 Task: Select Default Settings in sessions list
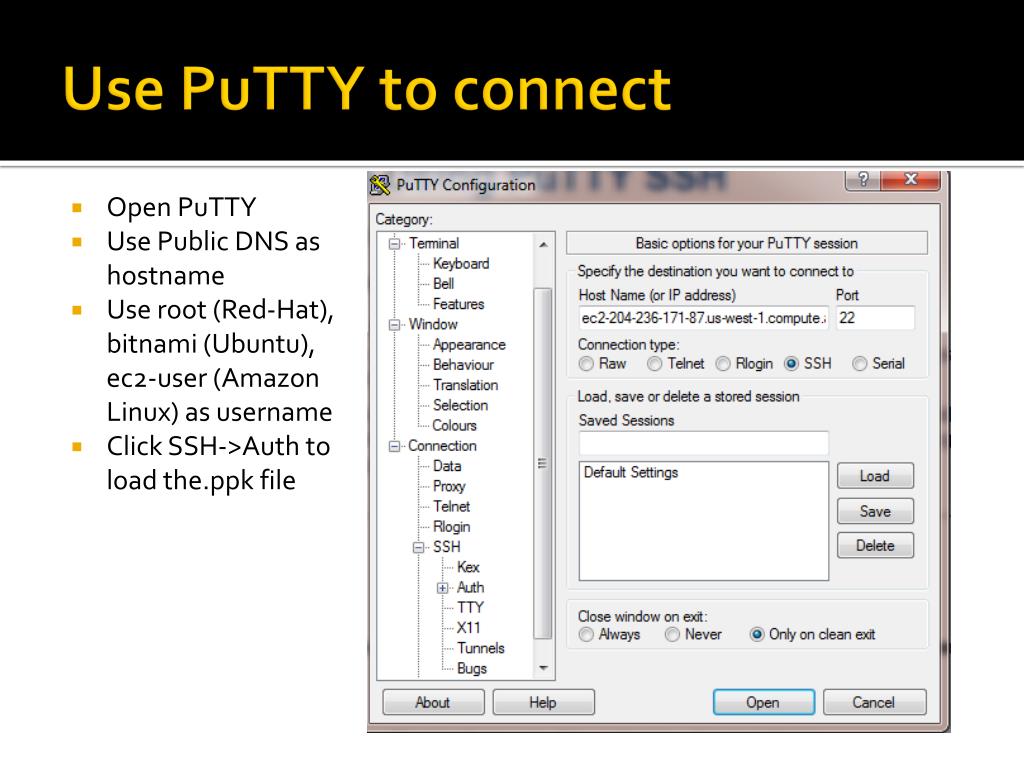click(x=631, y=473)
